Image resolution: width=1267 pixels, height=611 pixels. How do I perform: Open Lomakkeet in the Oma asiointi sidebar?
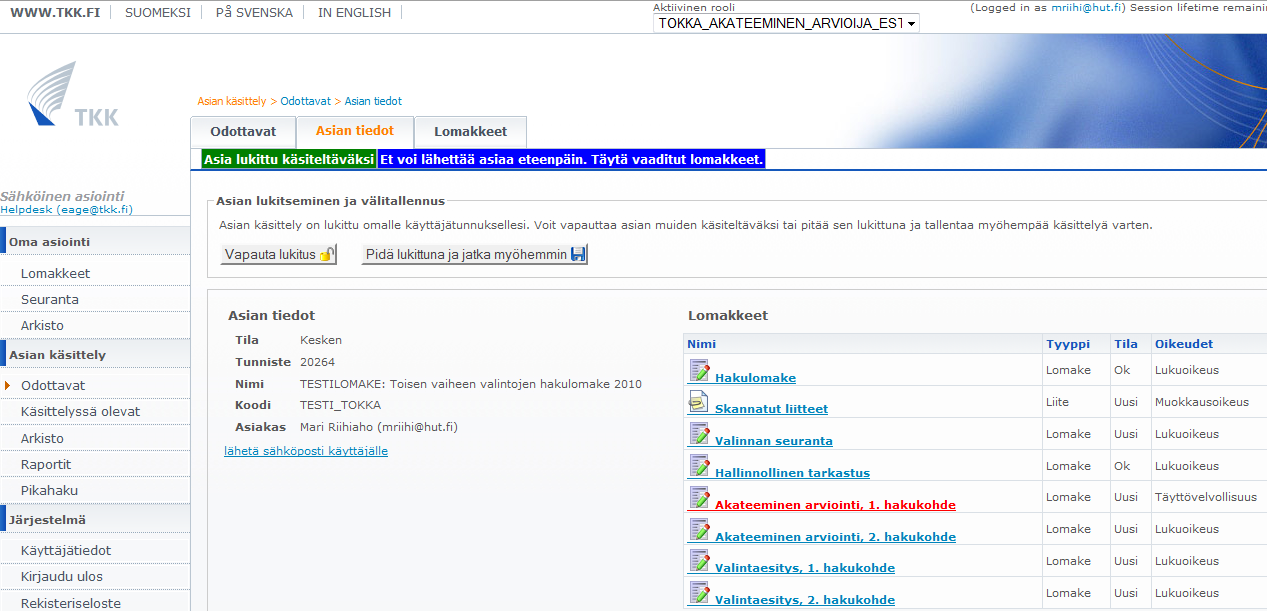[x=55, y=273]
